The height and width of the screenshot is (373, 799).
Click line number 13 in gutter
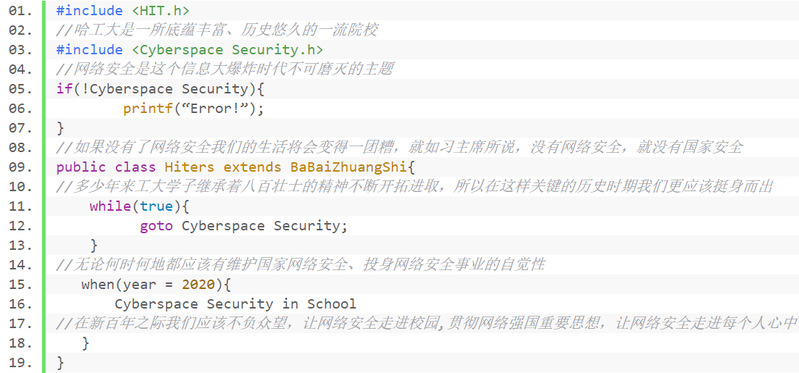(20, 246)
